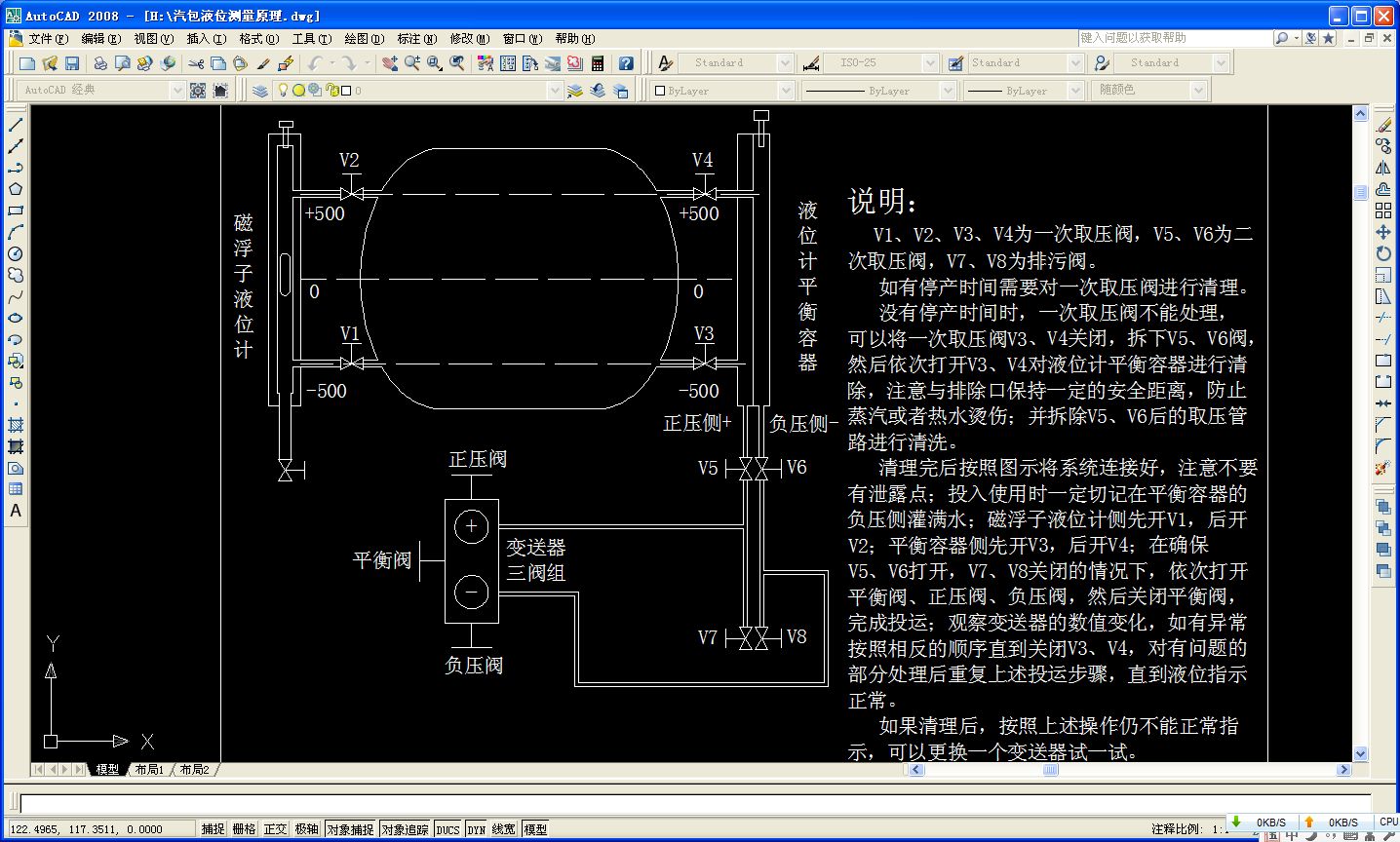Choose the Rectangle drawing tool

[x=16, y=210]
